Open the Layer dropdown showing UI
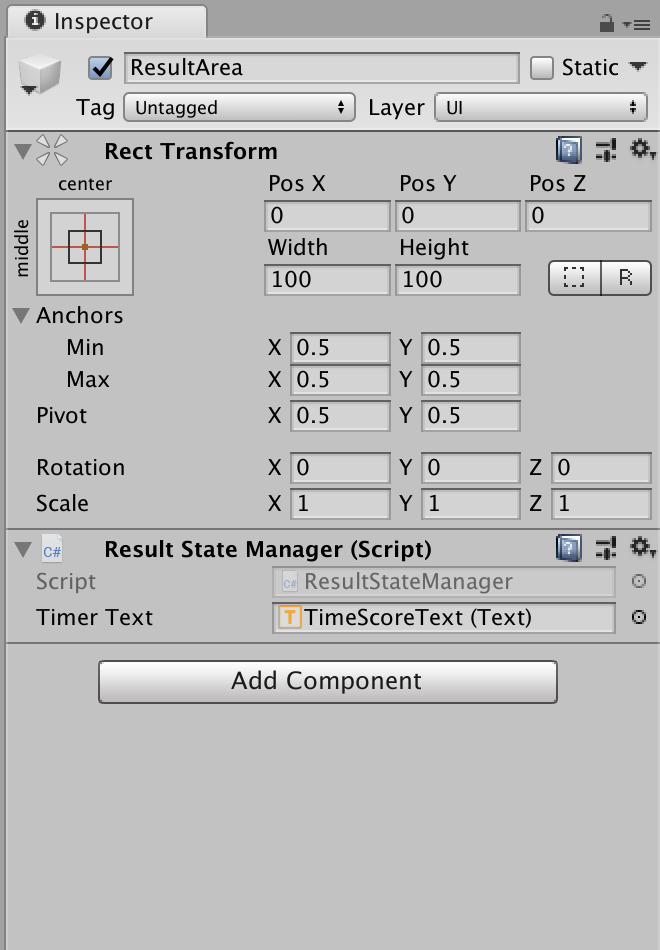This screenshot has width=660, height=950. [x=541, y=107]
